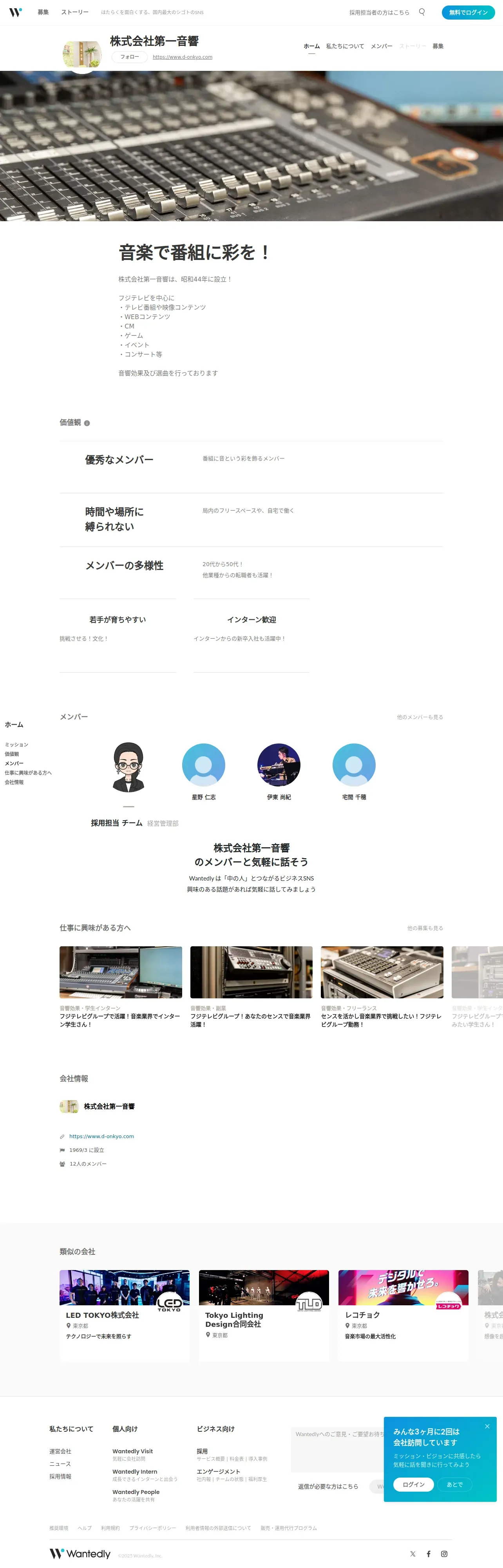Jump to 仕事に興味がある方へ in the side nav

(x=28, y=772)
